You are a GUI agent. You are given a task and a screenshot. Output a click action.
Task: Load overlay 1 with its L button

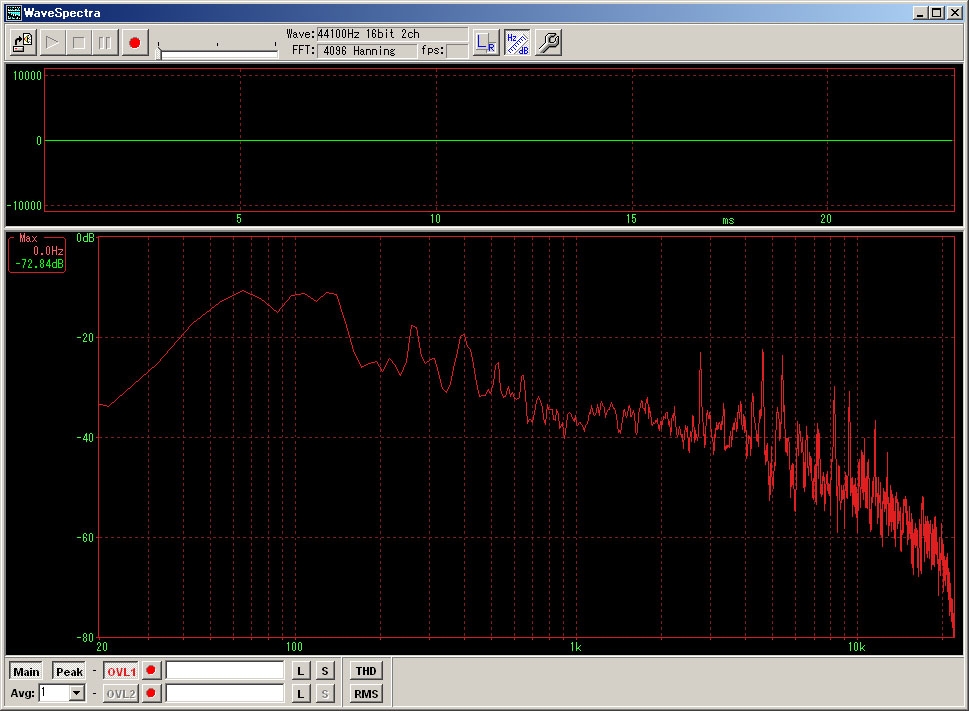[300, 671]
